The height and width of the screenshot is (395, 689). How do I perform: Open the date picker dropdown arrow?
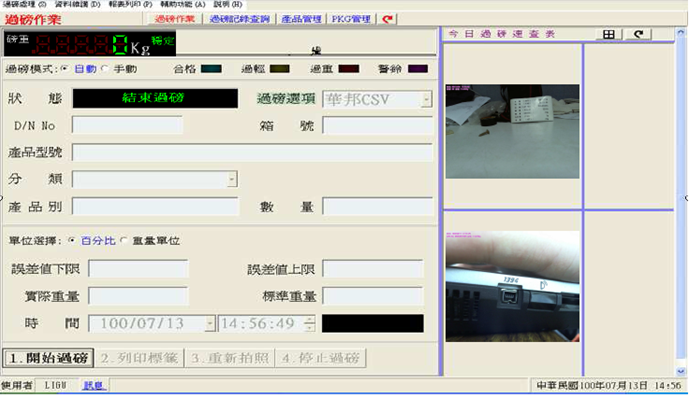tap(210, 324)
